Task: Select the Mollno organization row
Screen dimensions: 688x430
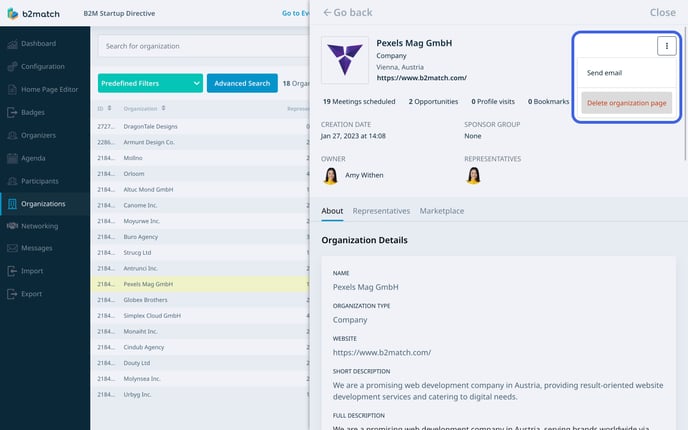Action: tap(200, 158)
